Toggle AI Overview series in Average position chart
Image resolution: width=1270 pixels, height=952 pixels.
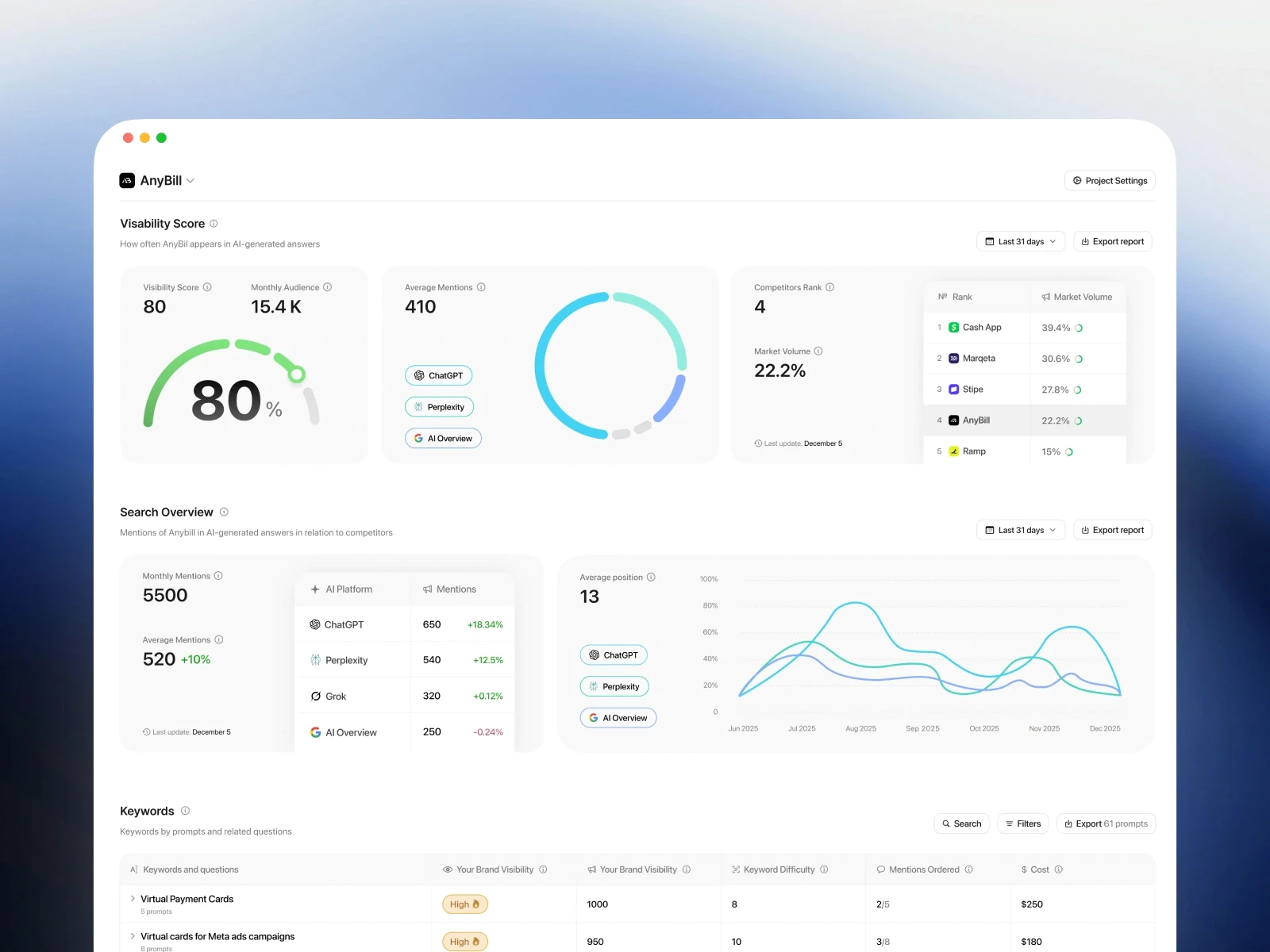point(618,718)
